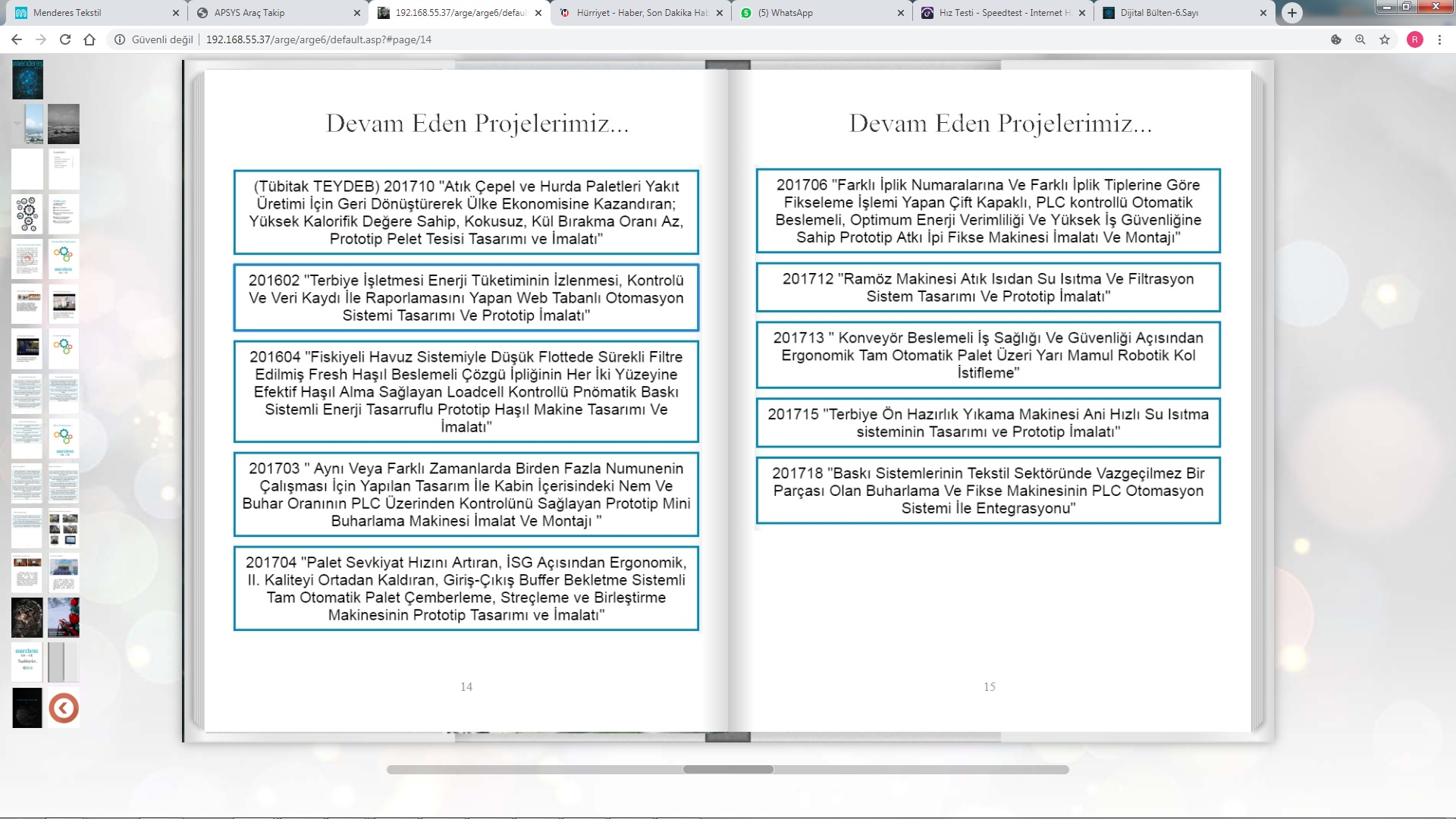
Task: Click the zoom magnifier icon in address bar
Action: tap(1360, 39)
